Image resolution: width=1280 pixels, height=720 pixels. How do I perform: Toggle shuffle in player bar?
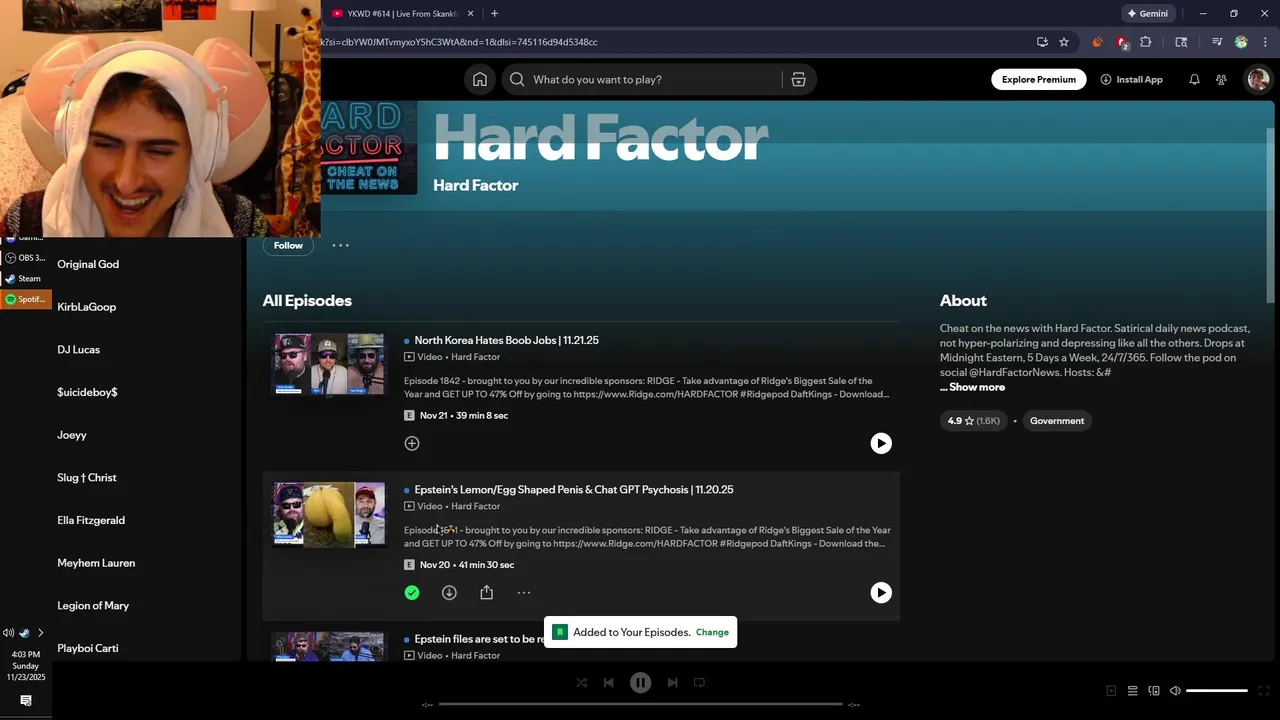pos(581,683)
